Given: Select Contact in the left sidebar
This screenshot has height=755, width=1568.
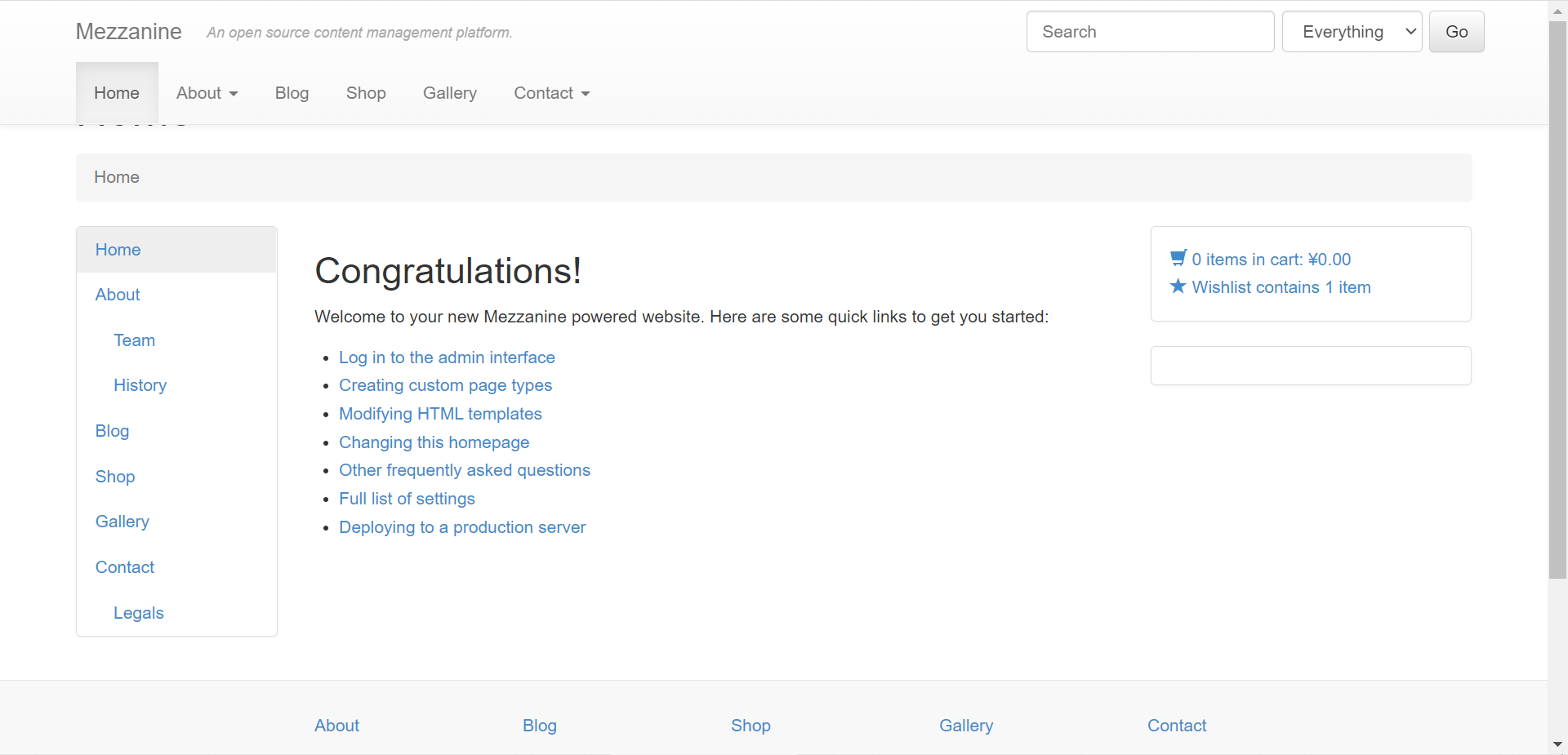Looking at the screenshot, I should (x=176, y=567).
